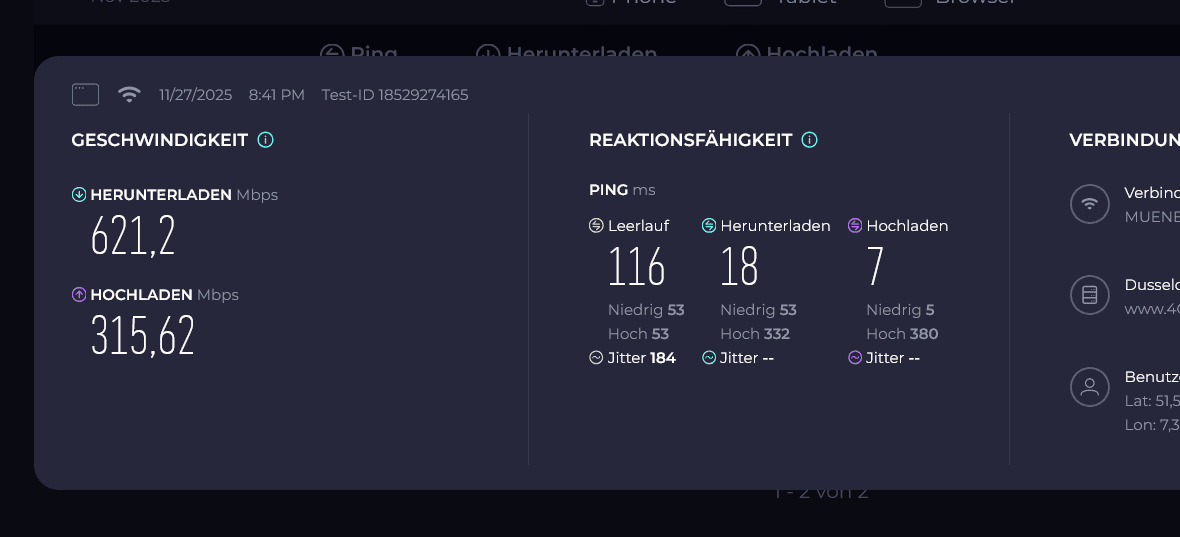Viewport: 1180px width, 537px height.
Task: Click Niedrig 5 under Hochladen
Action: 900,310
